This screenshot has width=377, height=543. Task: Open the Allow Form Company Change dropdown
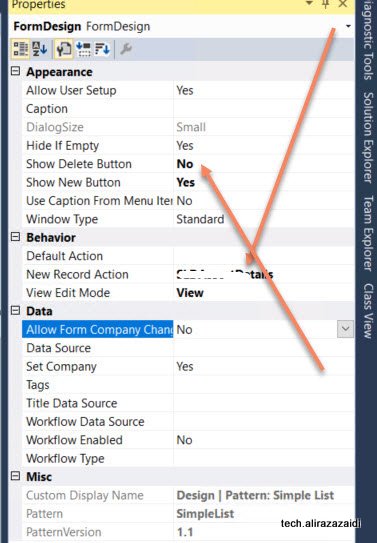[345, 329]
